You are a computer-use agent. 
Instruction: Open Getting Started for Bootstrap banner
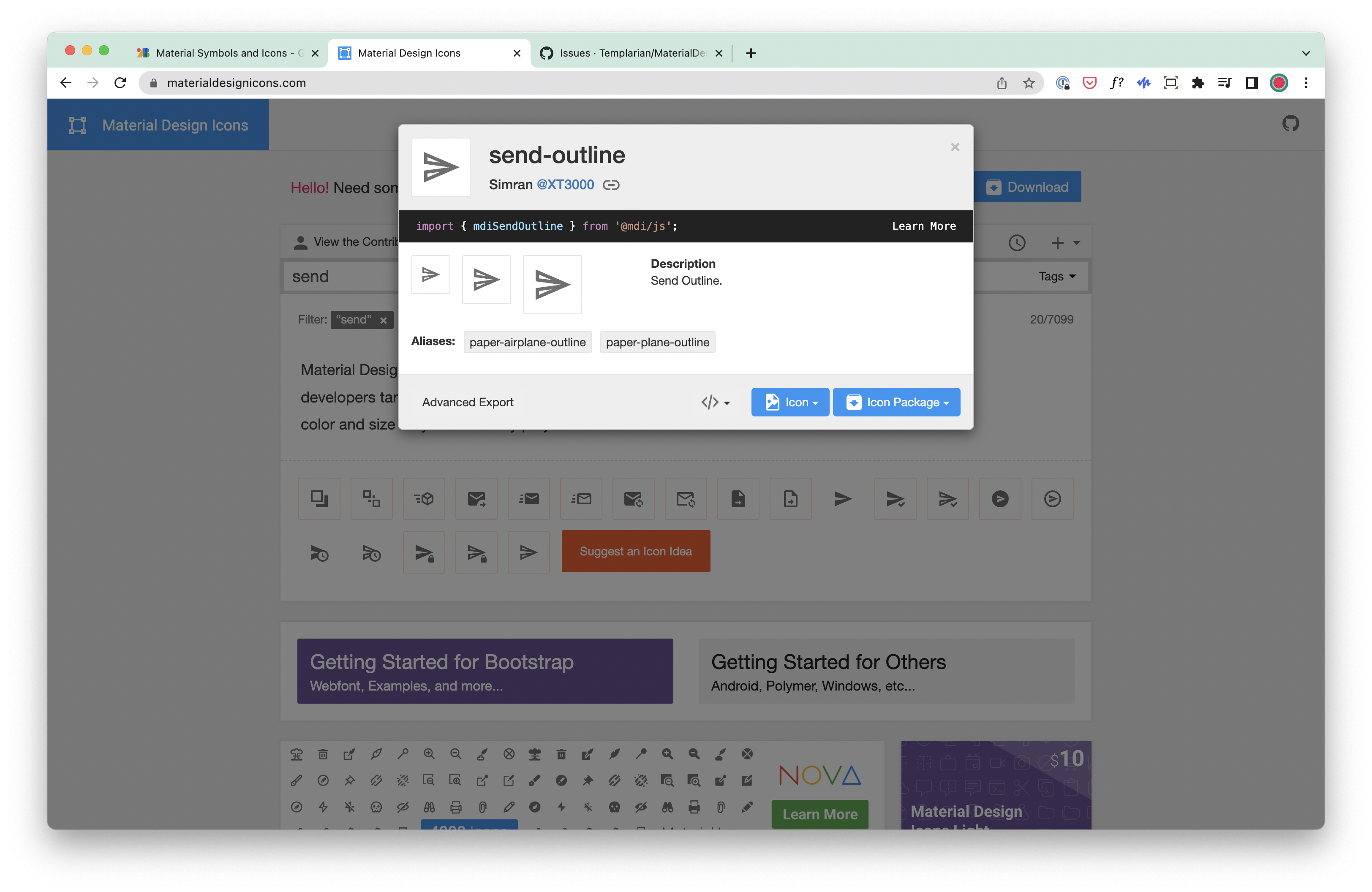485,671
